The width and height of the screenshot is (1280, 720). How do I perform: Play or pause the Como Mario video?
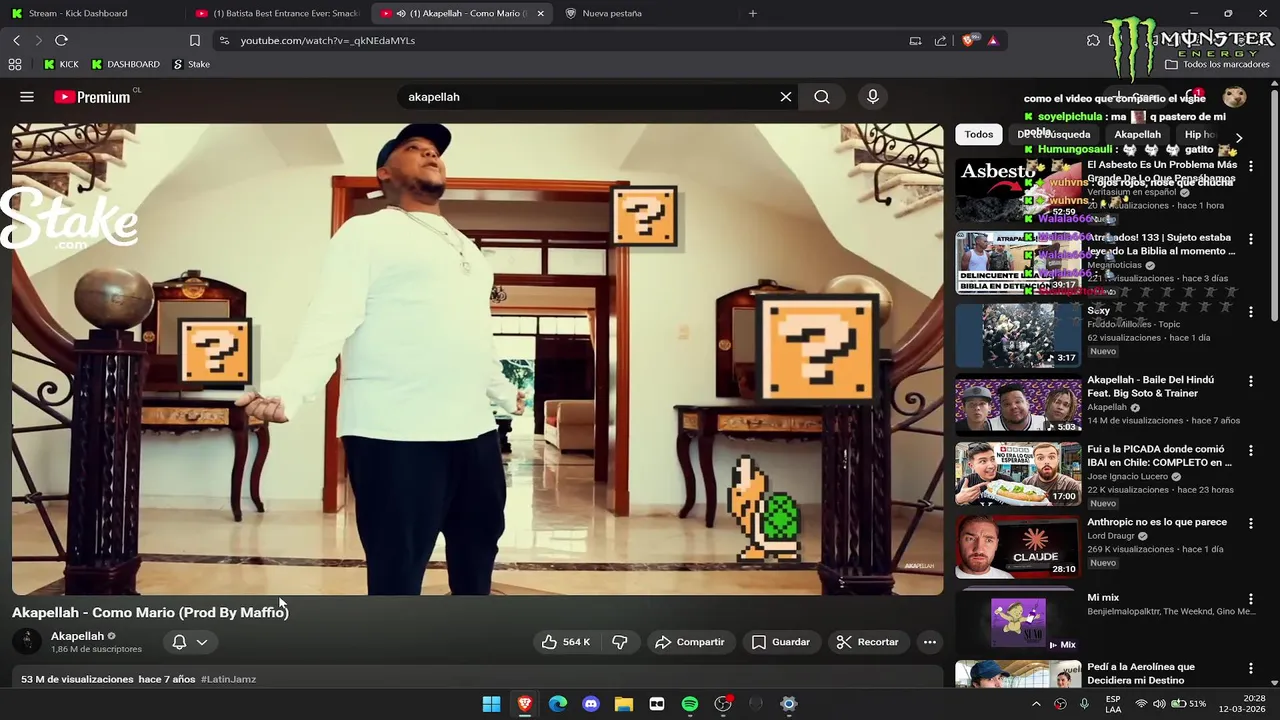477,359
